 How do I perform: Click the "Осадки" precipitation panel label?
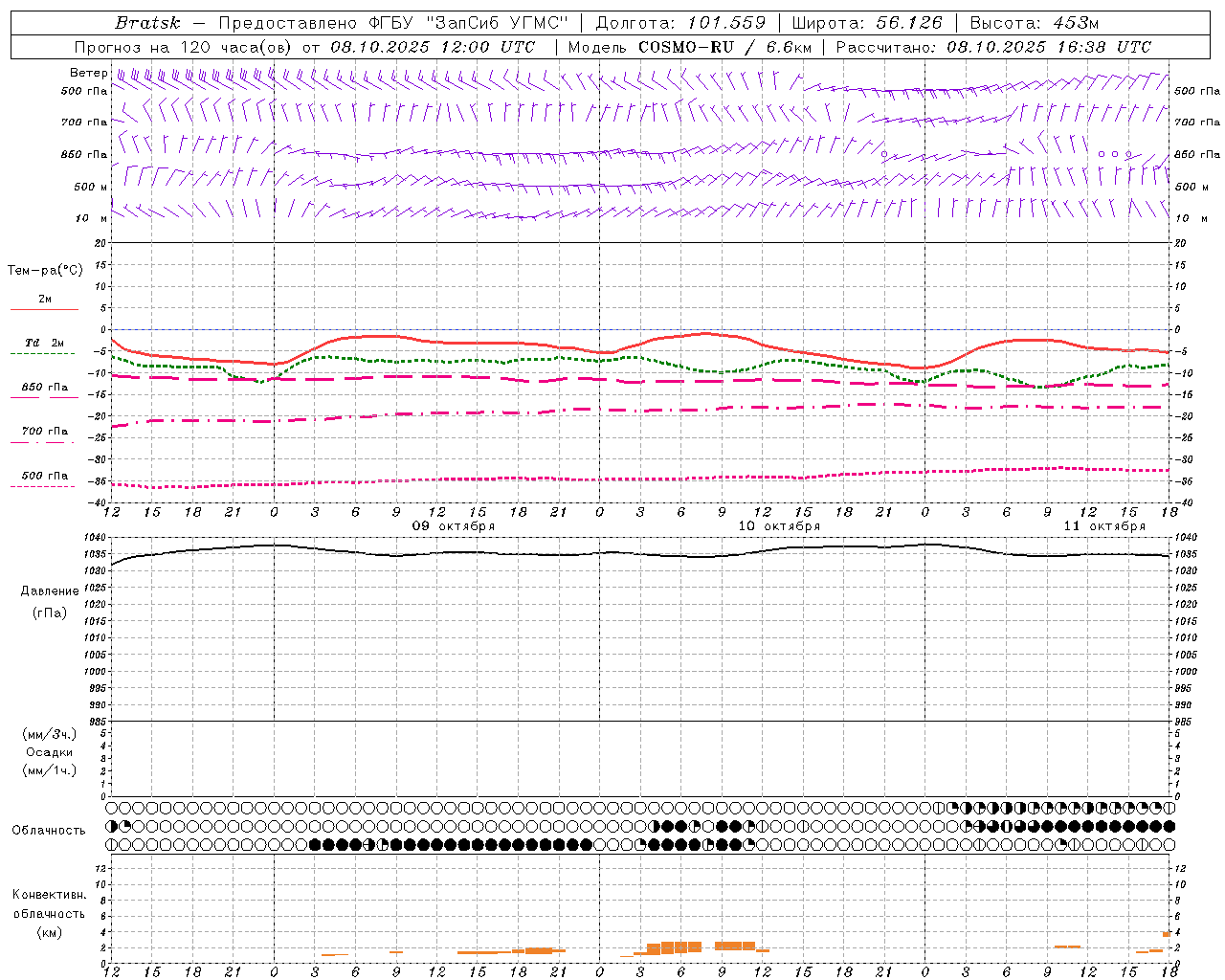click(x=49, y=752)
